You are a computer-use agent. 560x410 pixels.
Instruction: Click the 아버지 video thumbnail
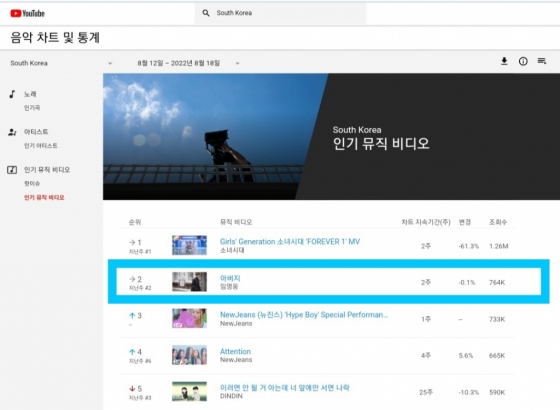click(x=189, y=282)
